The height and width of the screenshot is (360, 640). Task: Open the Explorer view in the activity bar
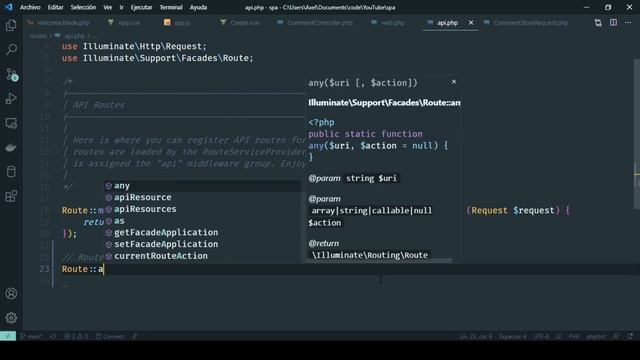click(x=11, y=26)
